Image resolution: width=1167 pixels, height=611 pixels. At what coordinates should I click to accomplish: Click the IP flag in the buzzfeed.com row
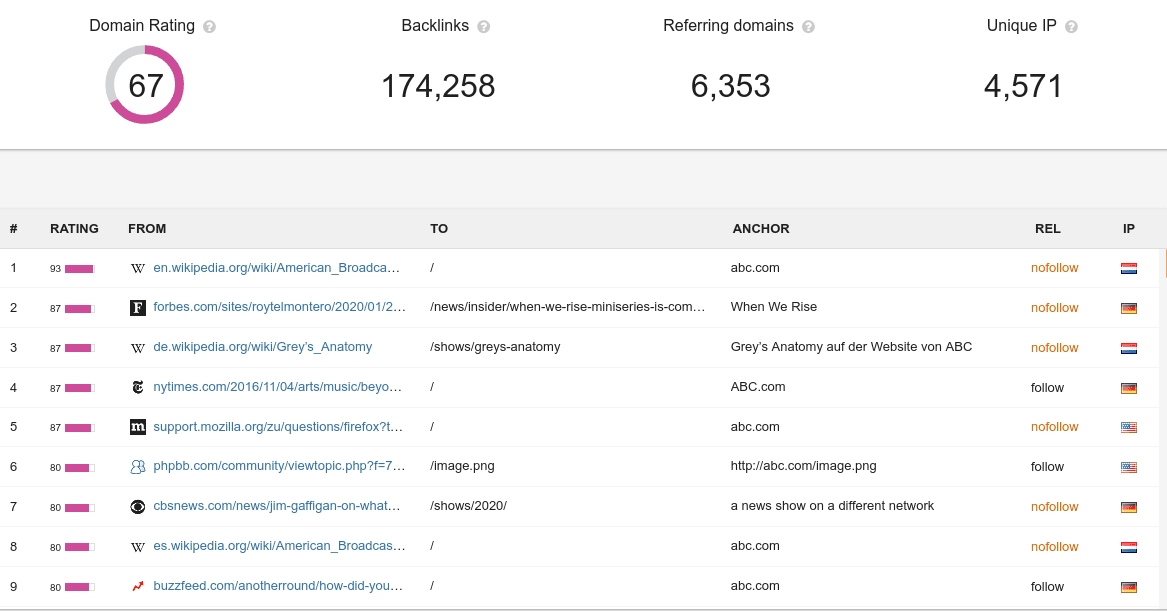[1129, 587]
